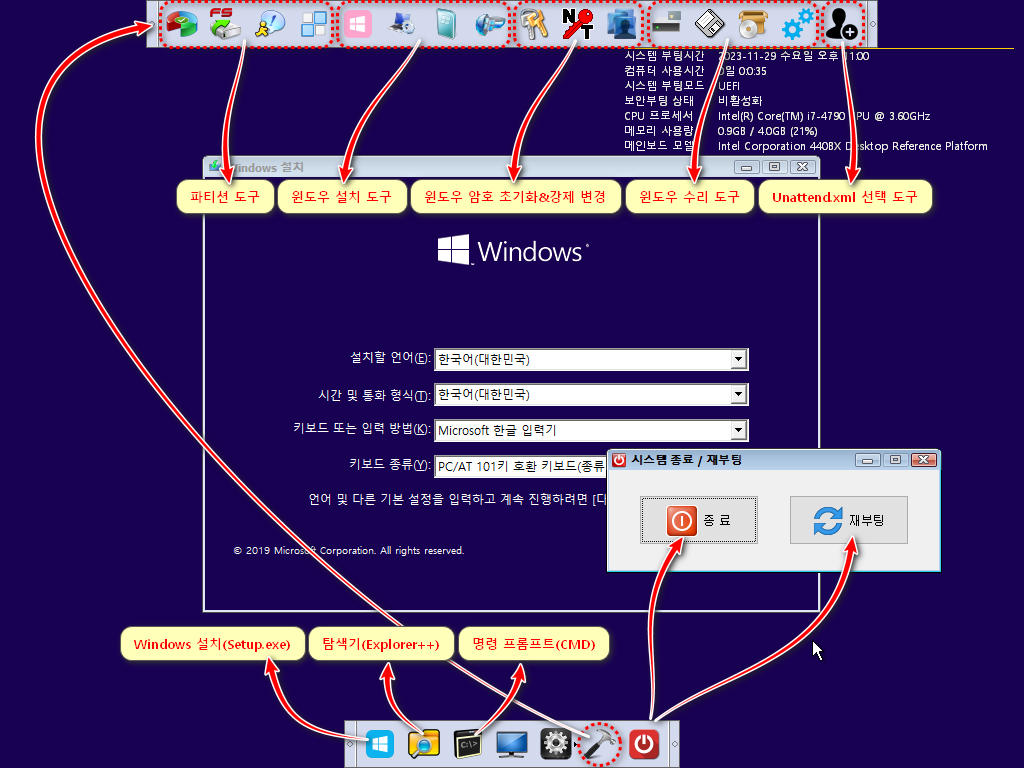Open the teal Windows box icon
This screenshot has width=1024, height=768.
[x=446, y=24]
